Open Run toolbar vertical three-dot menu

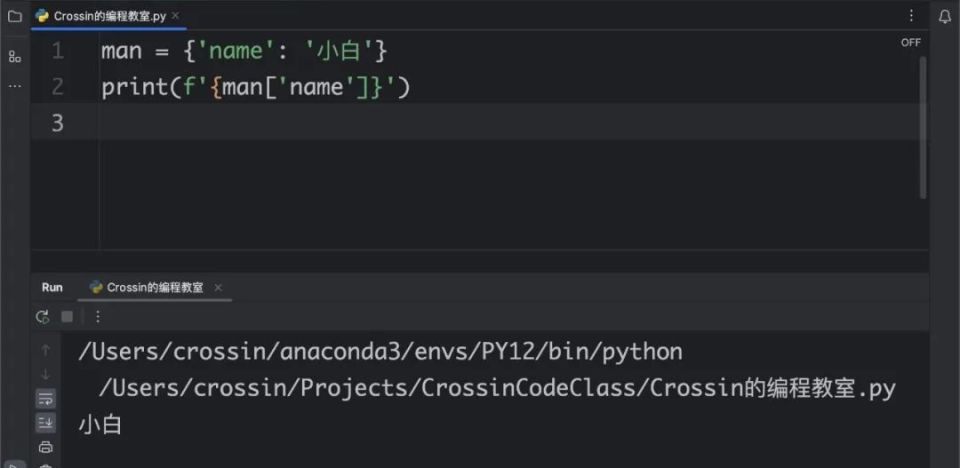point(98,317)
